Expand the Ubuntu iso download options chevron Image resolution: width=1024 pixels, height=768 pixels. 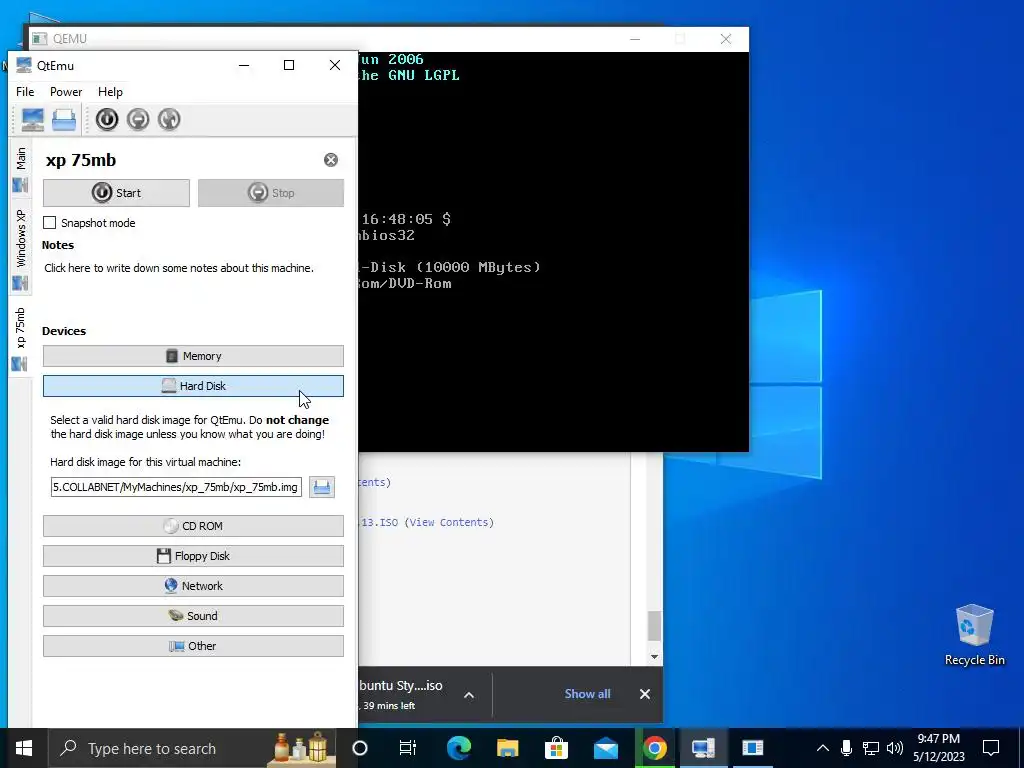coord(469,696)
